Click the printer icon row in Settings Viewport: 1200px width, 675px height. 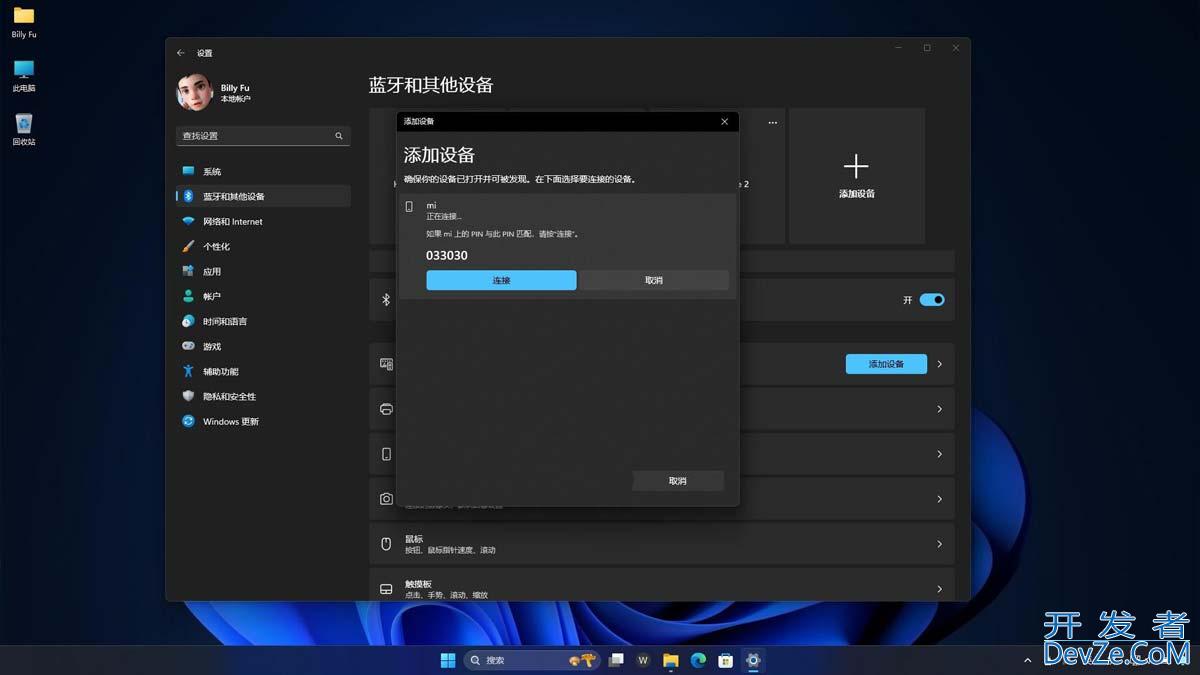tap(386, 409)
